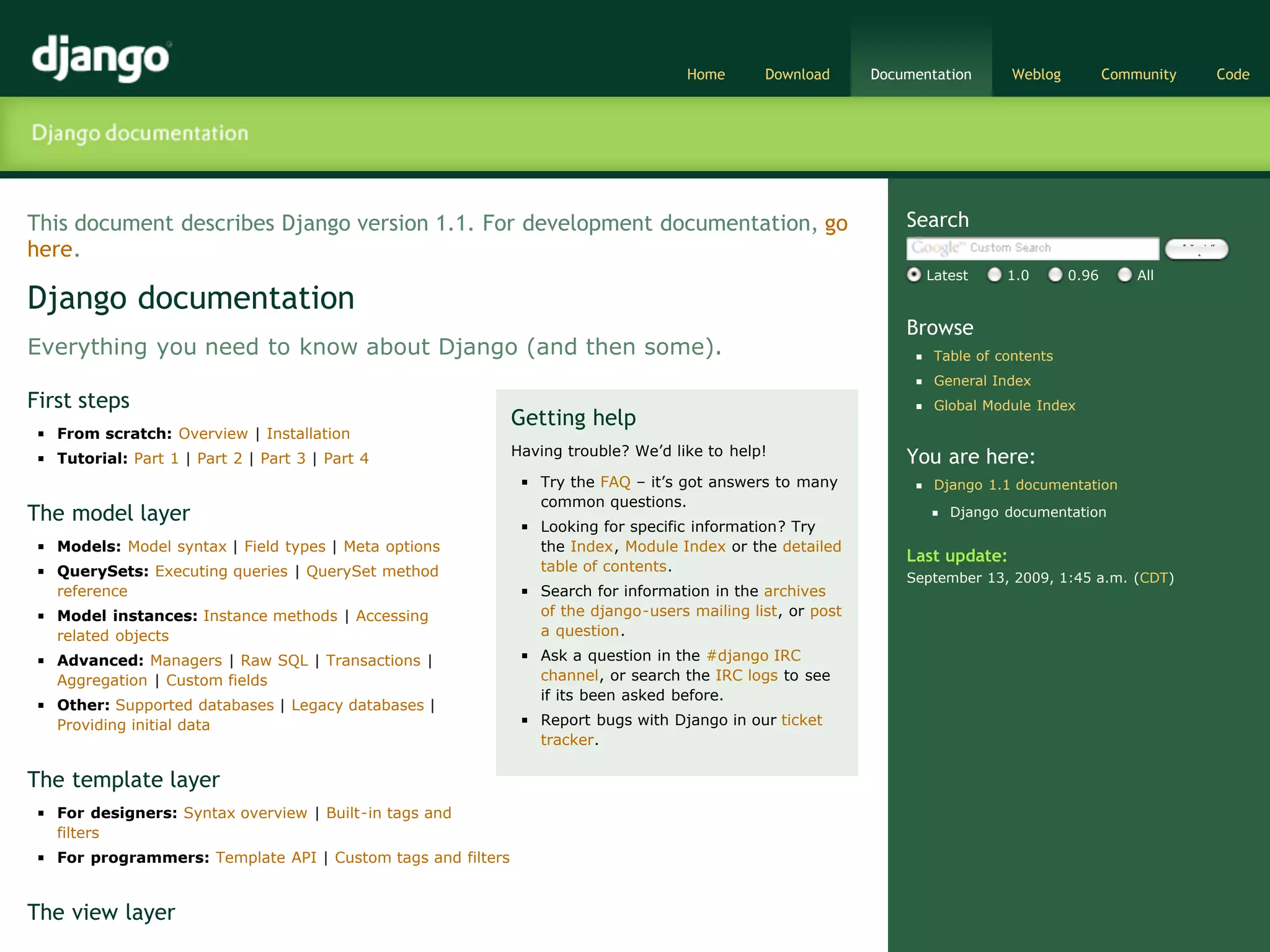
Task: Open Global Module Index in Browse
Action: (x=1005, y=405)
